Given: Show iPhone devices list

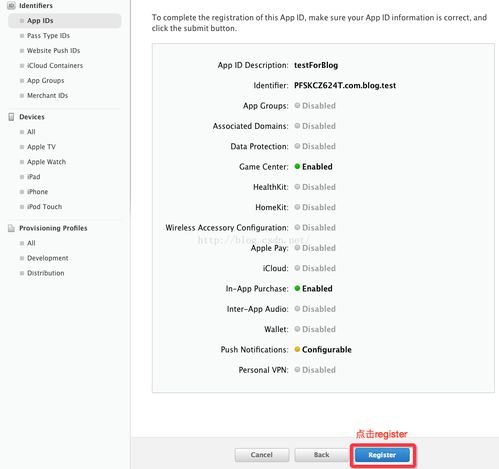Looking at the screenshot, I should click(37, 192).
